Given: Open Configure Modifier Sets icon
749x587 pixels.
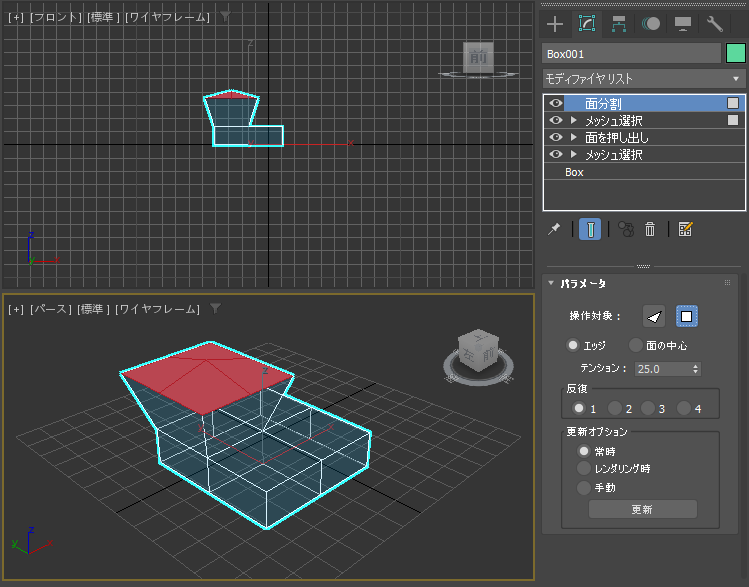Looking at the screenshot, I should point(685,229).
